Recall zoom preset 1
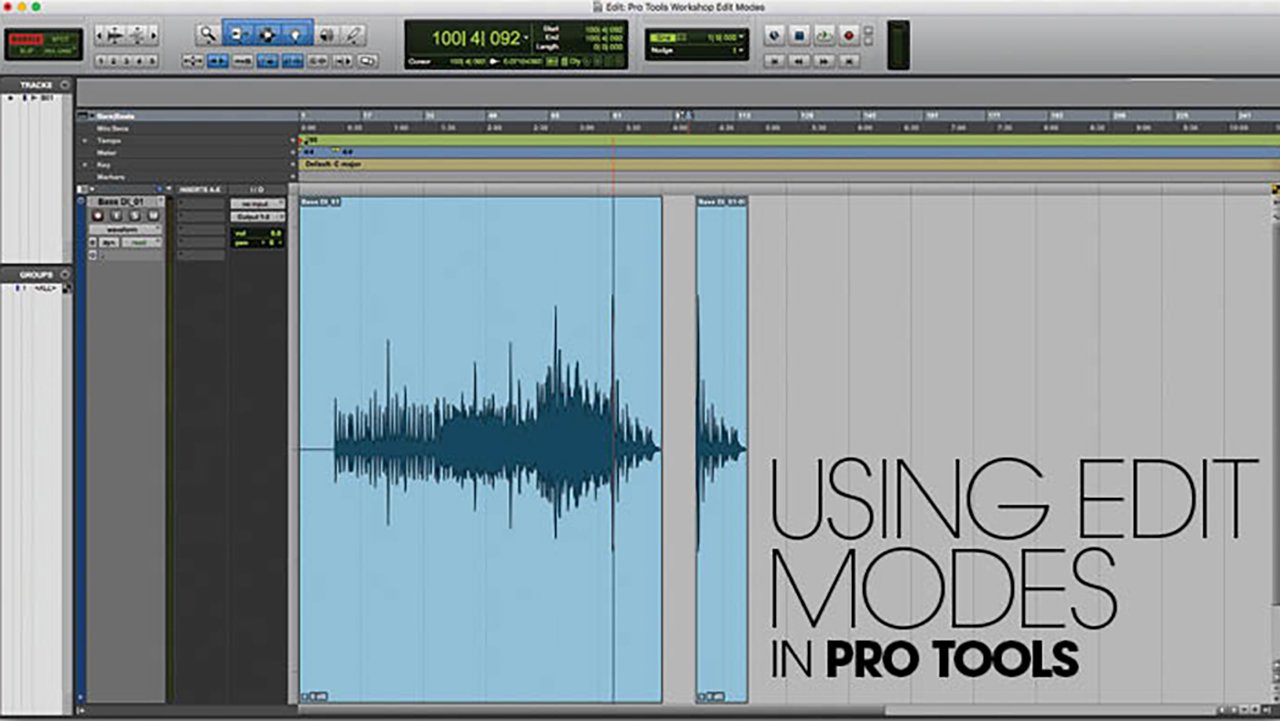Image resolution: width=1280 pixels, height=721 pixels. 101,61
